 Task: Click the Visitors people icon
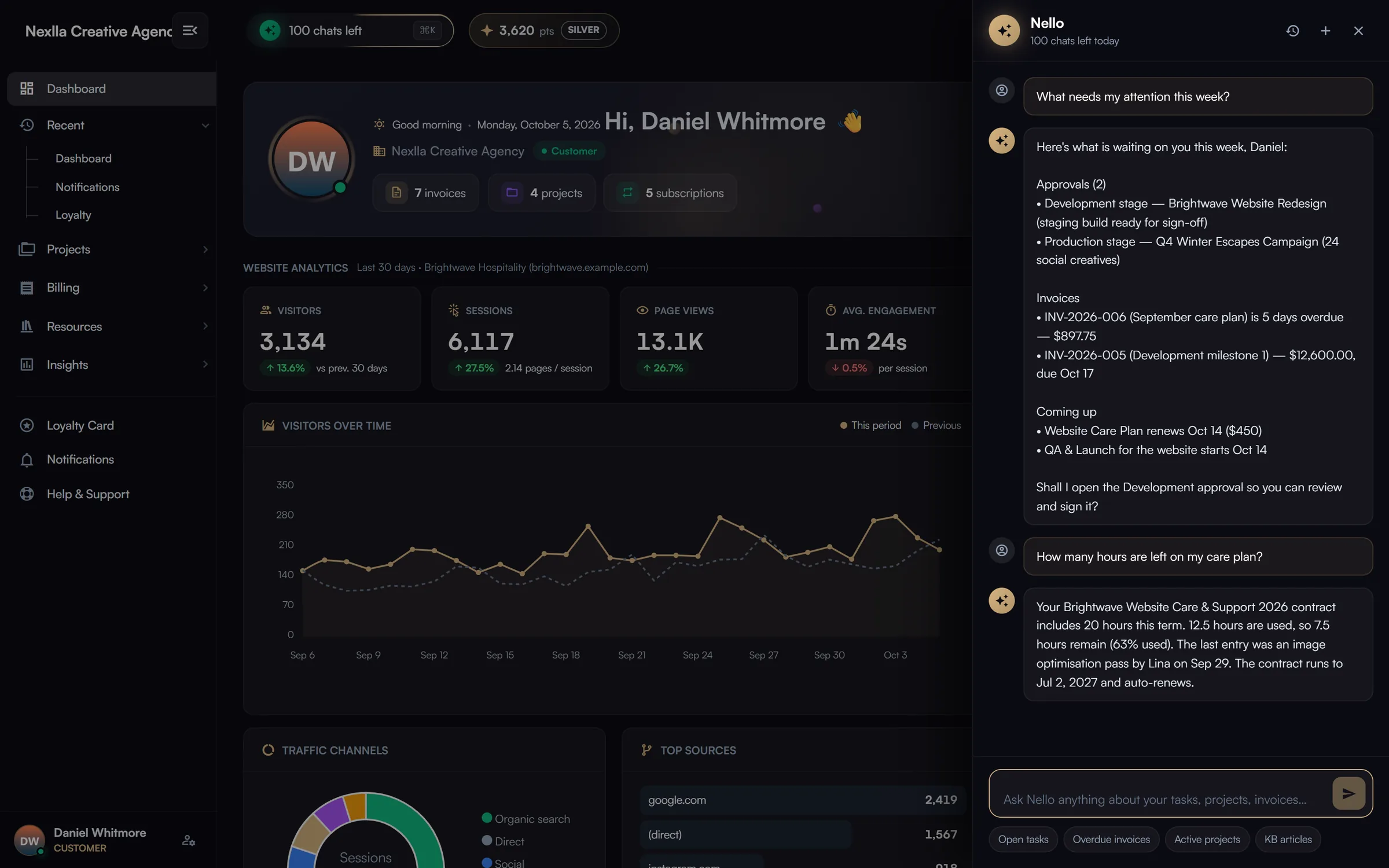266,310
